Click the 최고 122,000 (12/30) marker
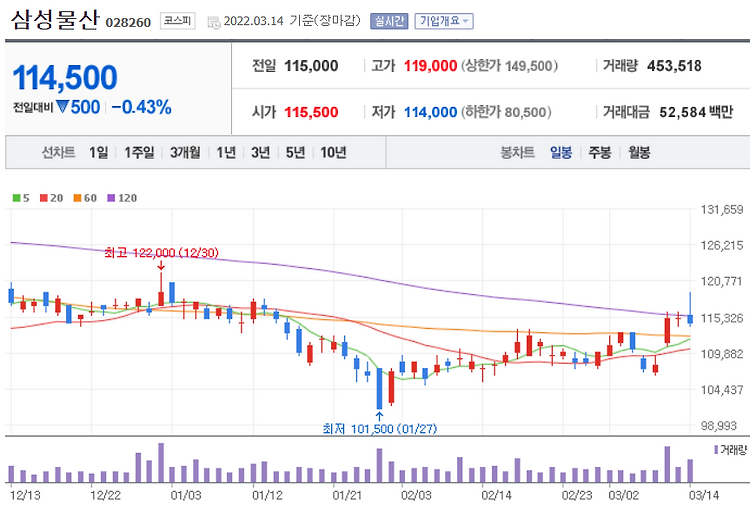This screenshot has height=505, width=750. point(161,252)
